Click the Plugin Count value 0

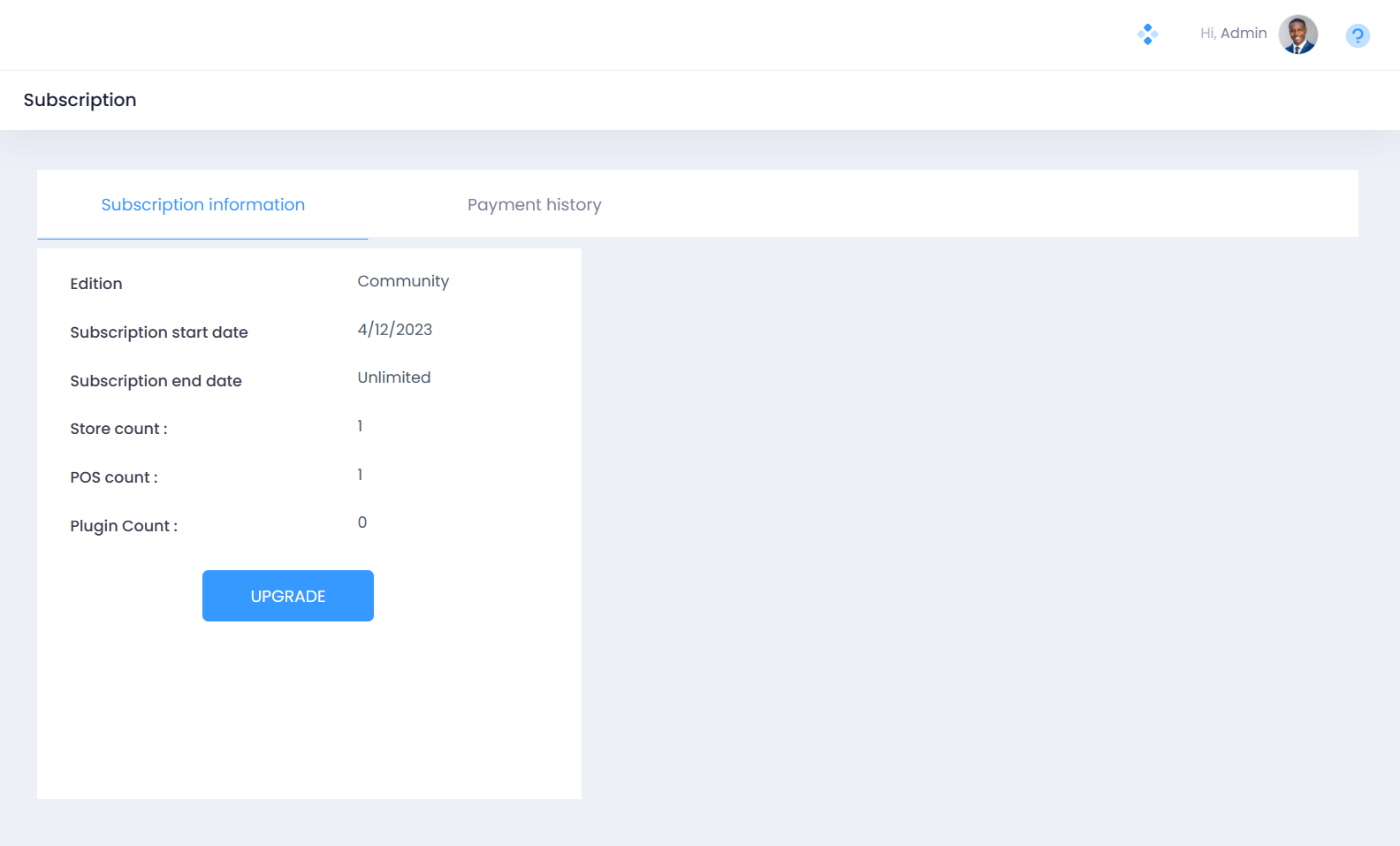(362, 522)
